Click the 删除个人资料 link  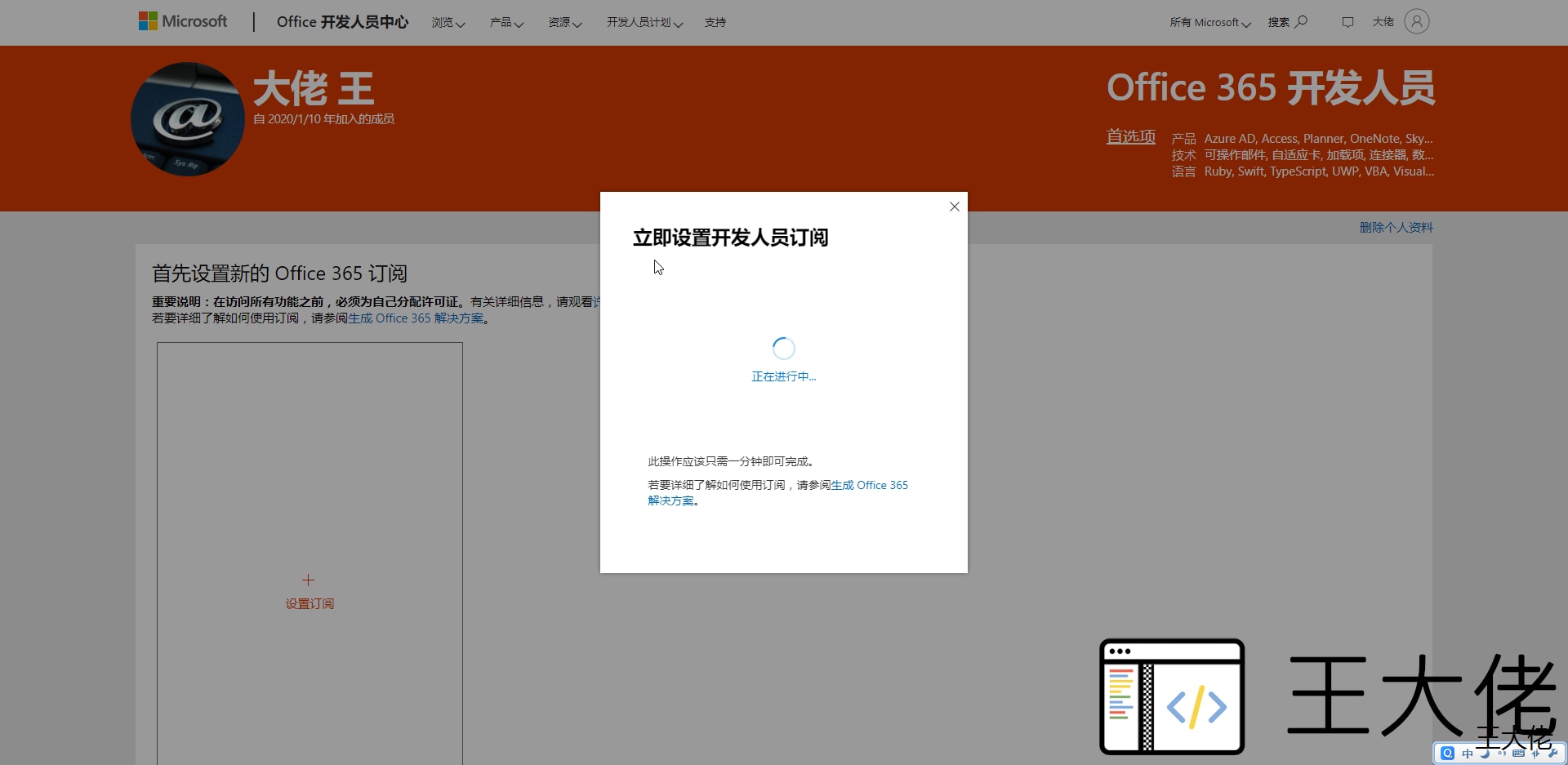(x=1396, y=228)
